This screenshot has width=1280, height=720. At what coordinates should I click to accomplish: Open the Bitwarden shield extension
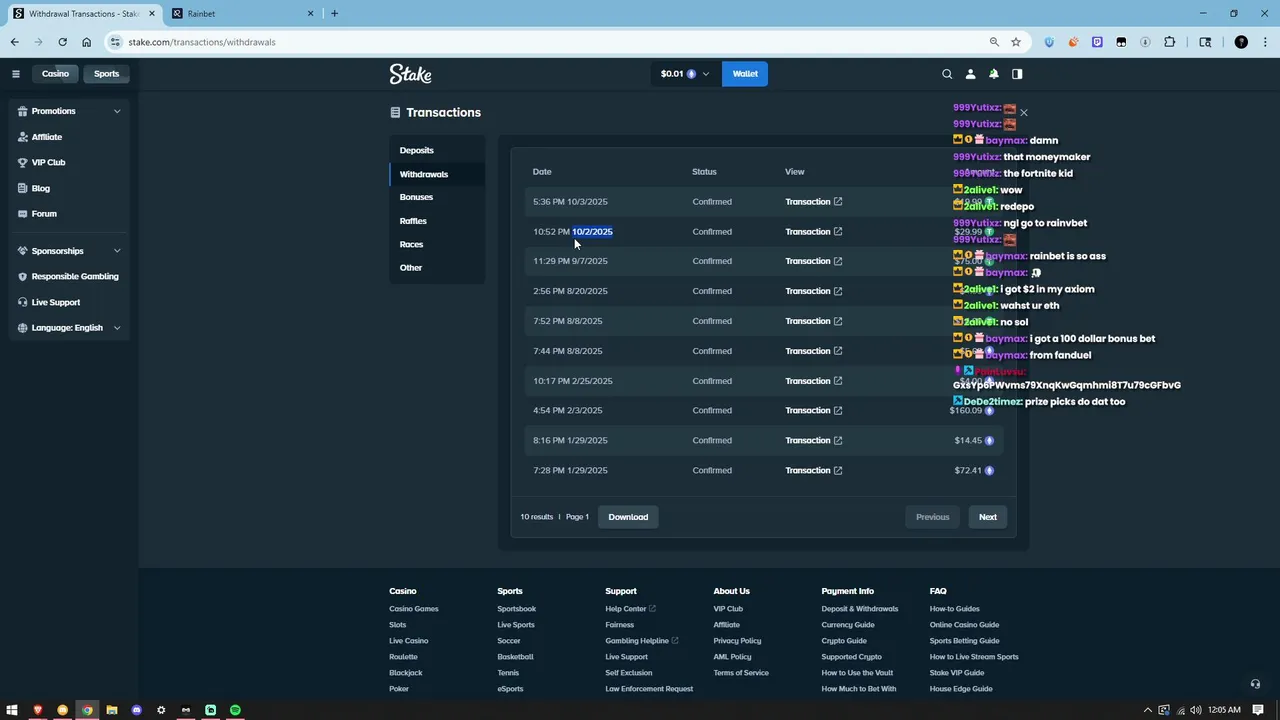1049,42
